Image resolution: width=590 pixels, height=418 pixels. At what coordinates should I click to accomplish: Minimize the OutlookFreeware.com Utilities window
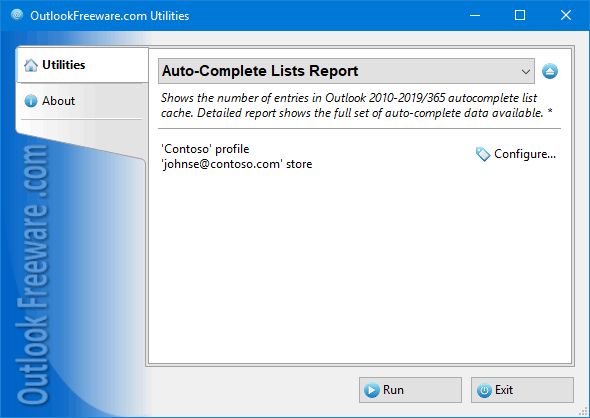(x=475, y=15)
